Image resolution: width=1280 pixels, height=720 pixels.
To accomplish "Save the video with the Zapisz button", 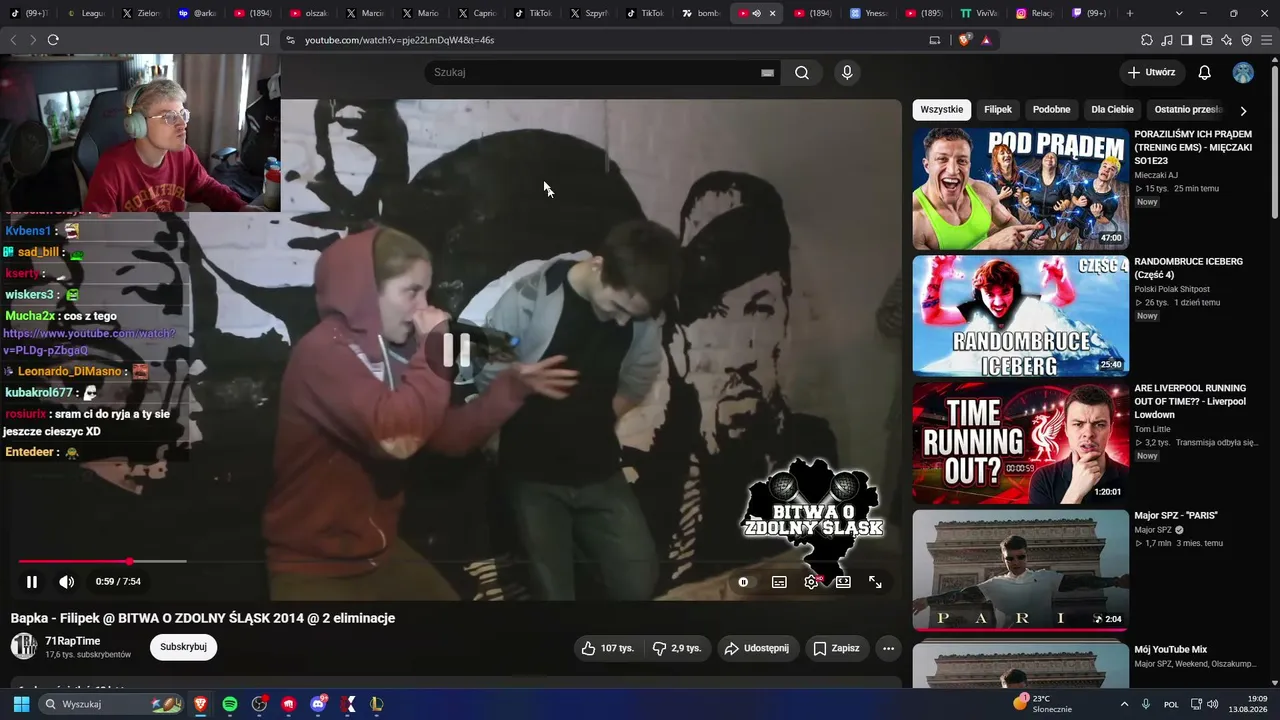I will pyautogui.click(x=836, y=648).
